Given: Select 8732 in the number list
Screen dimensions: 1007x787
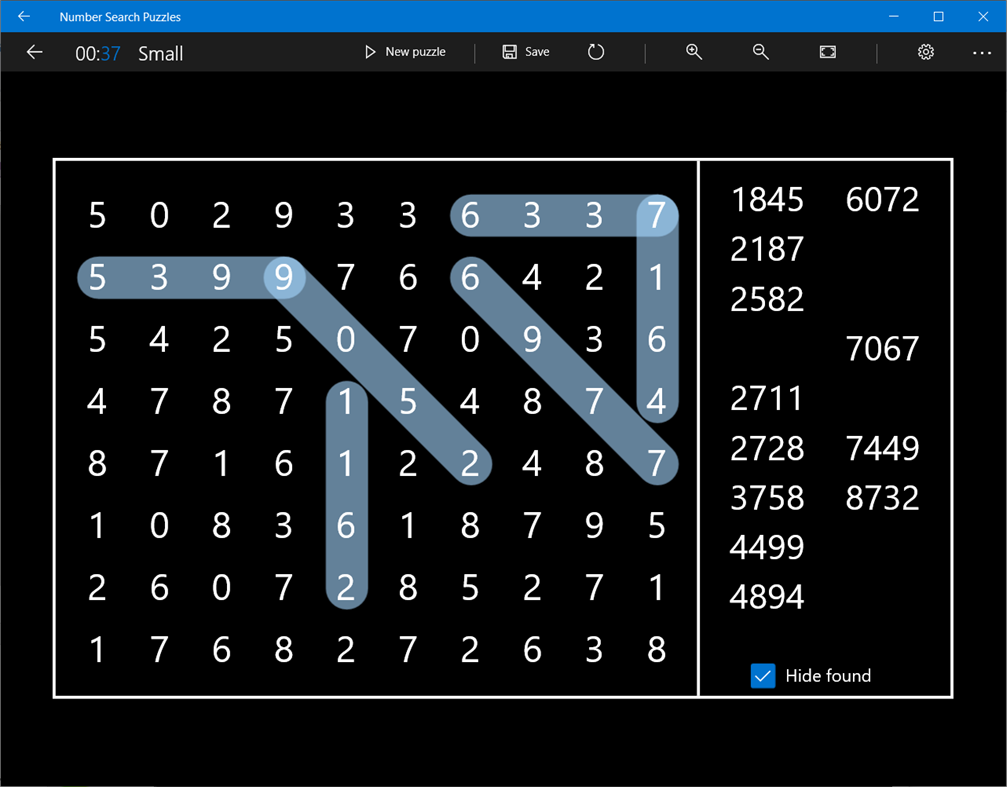Looking at the screenshot, I should pyautogui.click(x=882, y=498).
